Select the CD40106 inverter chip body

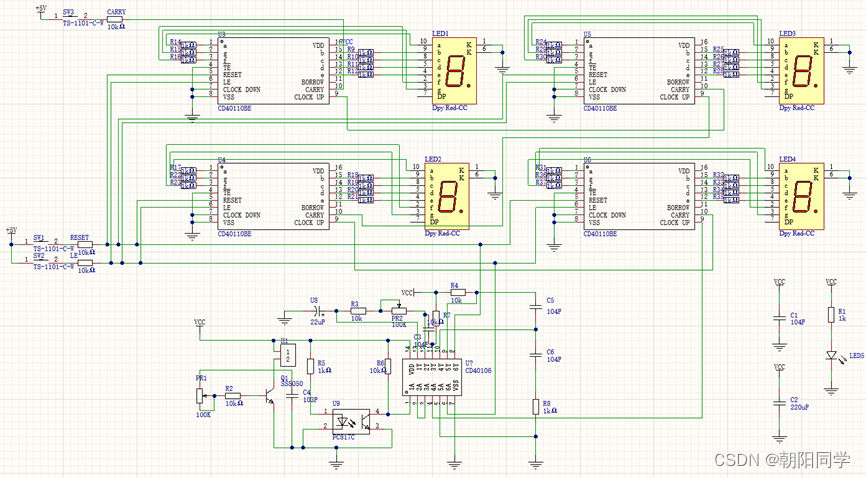pyautogui.click(x=431, y=376)
